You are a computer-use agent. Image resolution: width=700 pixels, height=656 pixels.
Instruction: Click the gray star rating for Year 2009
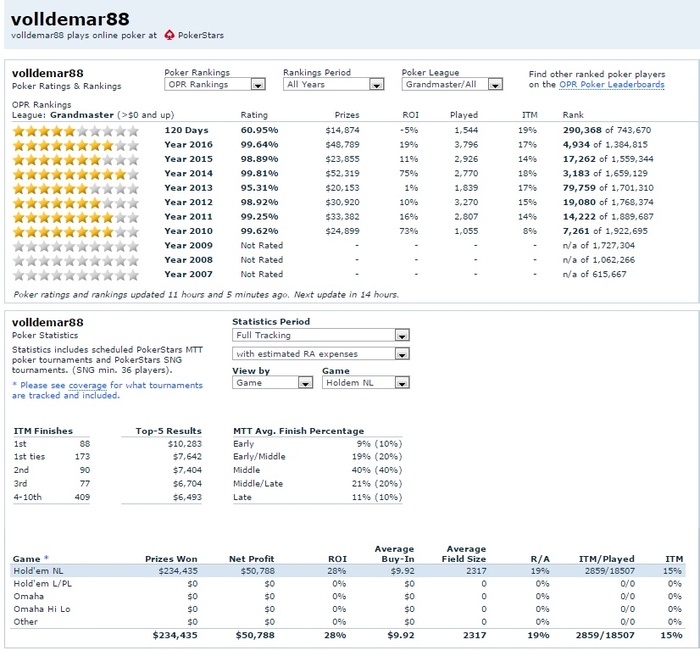click(75, 246)
